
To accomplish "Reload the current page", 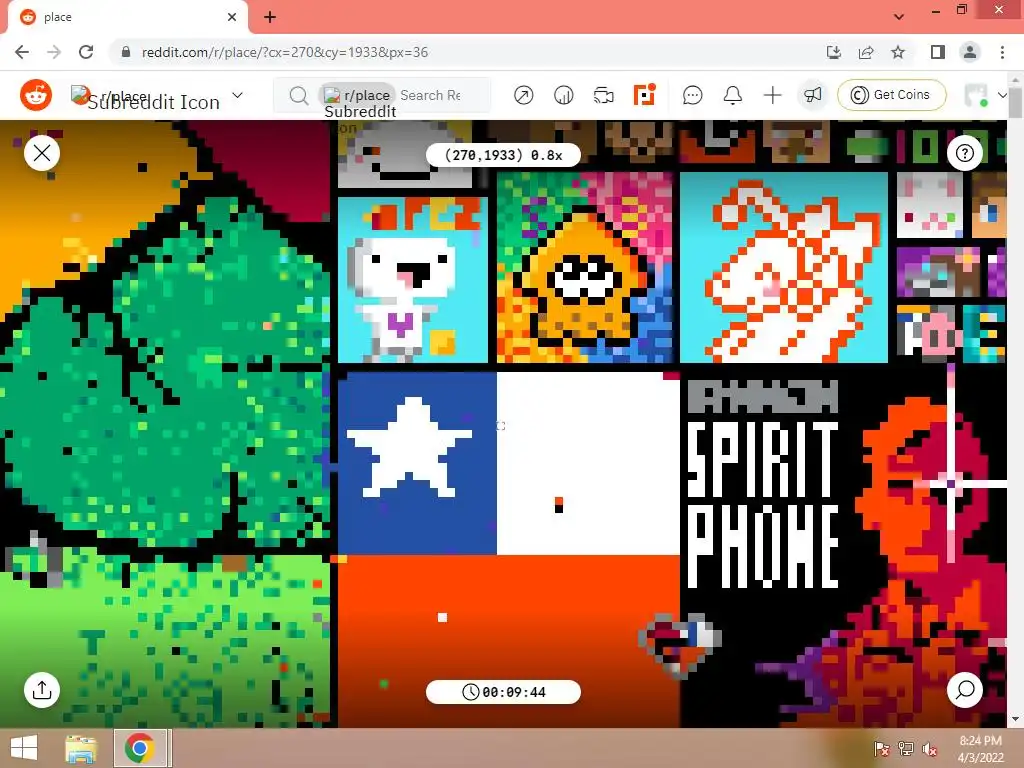I will [x=86, y=52].
